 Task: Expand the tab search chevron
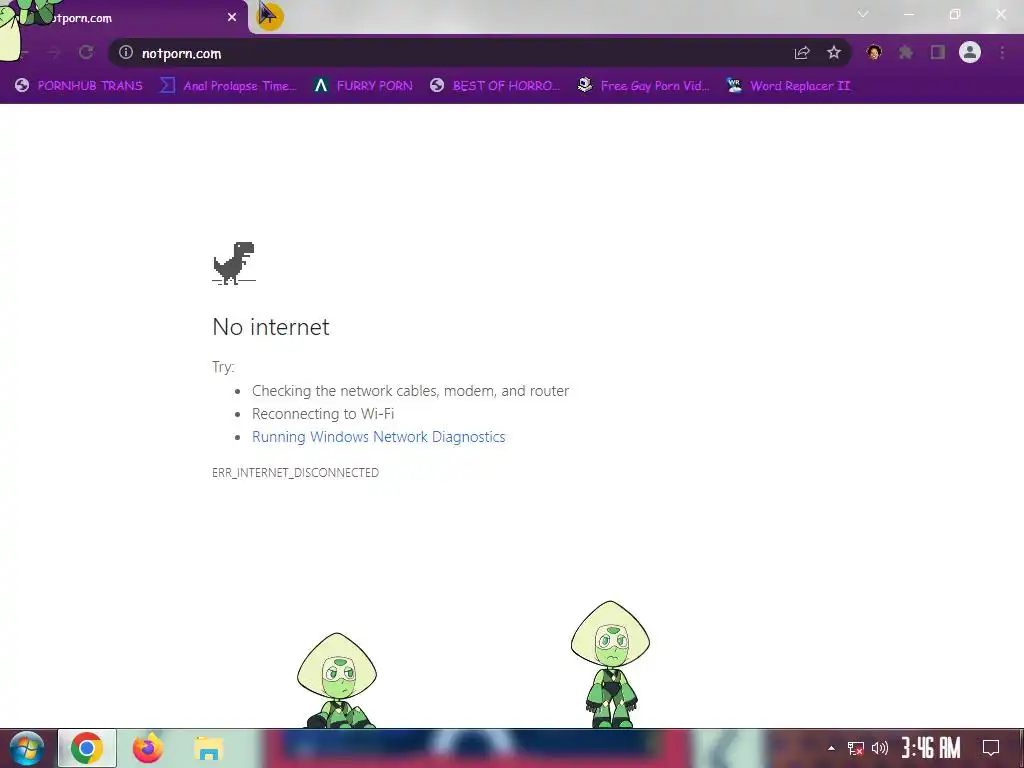click(x=863, y=14)
